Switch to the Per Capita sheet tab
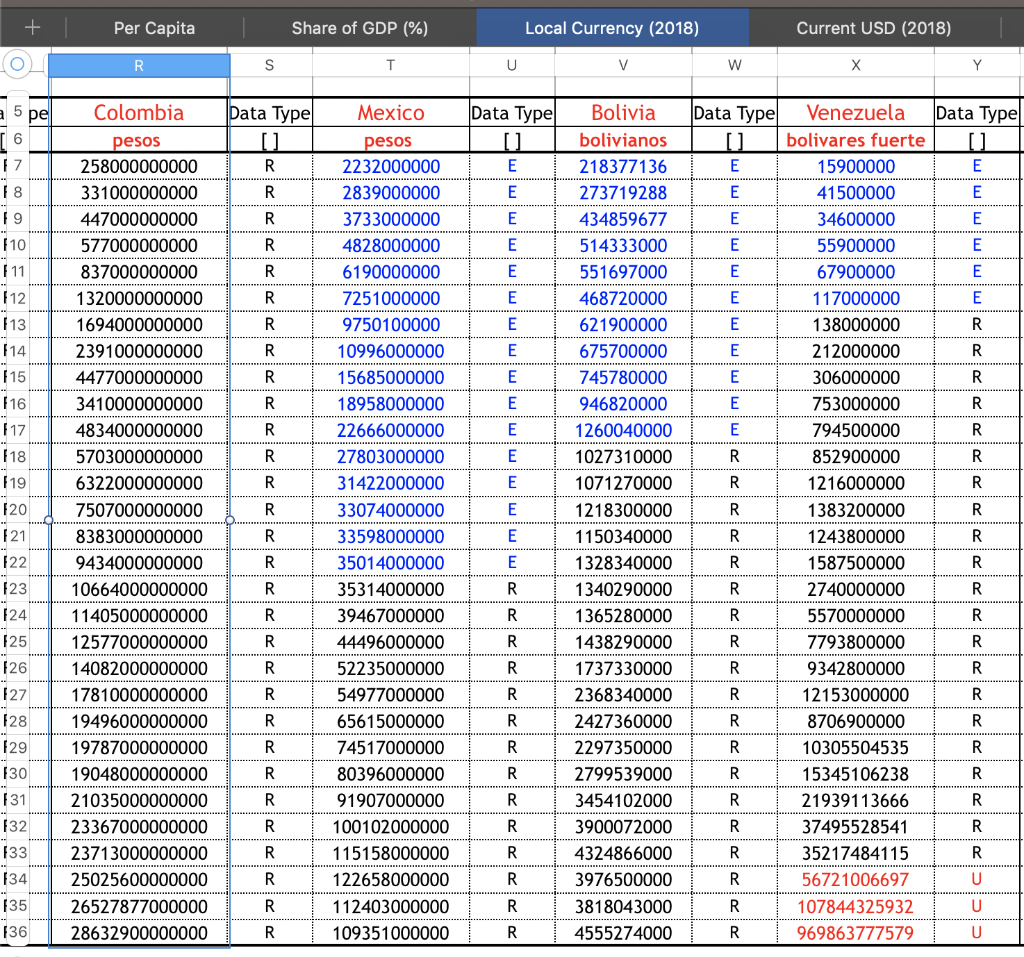 (154, 28)
